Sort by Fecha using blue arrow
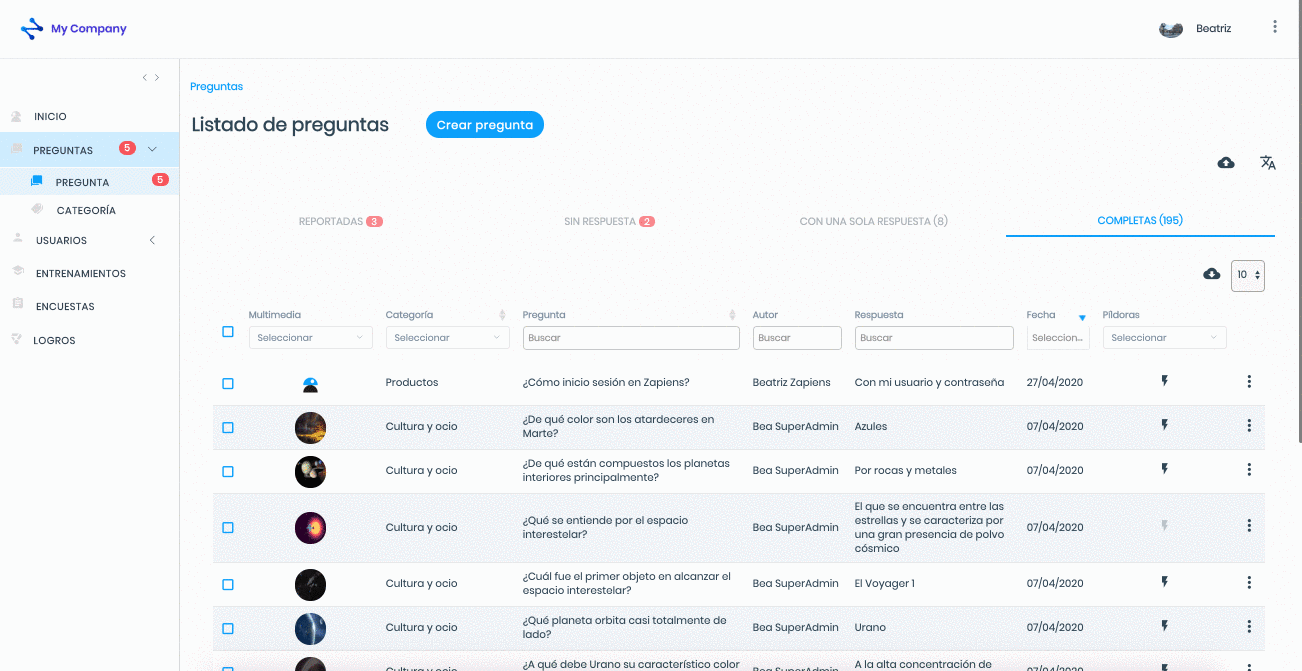The width and height of the screenshot is (1302, 671). (x=1082, y=318)
